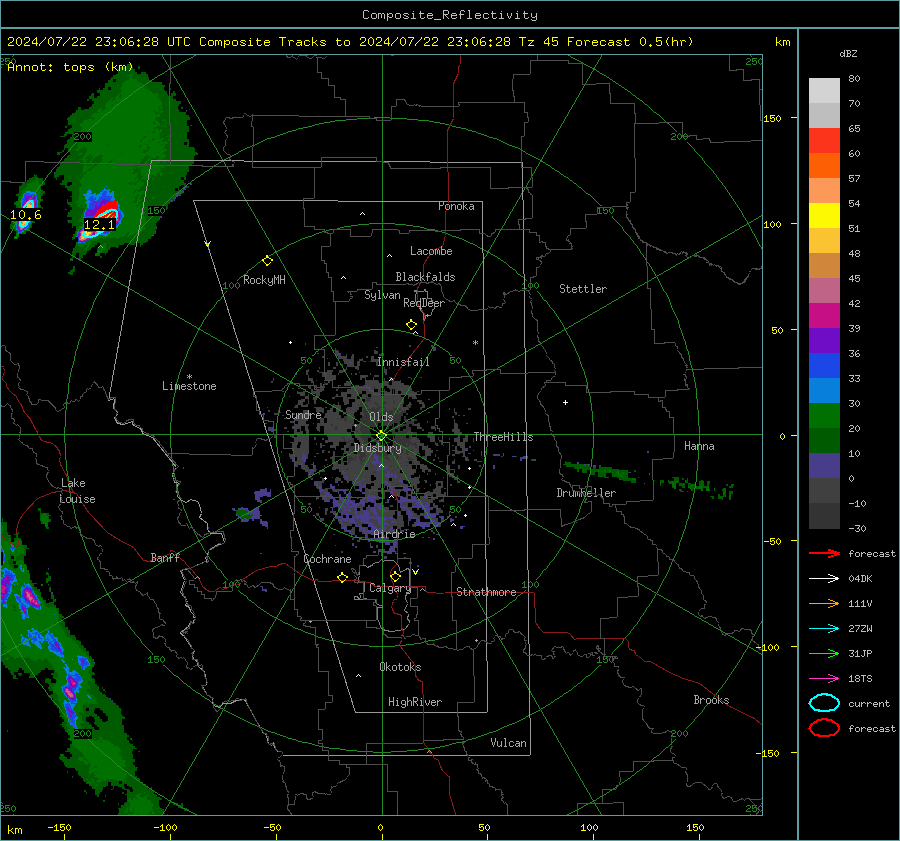Click the cyan current ellipse legend icon

824,703
